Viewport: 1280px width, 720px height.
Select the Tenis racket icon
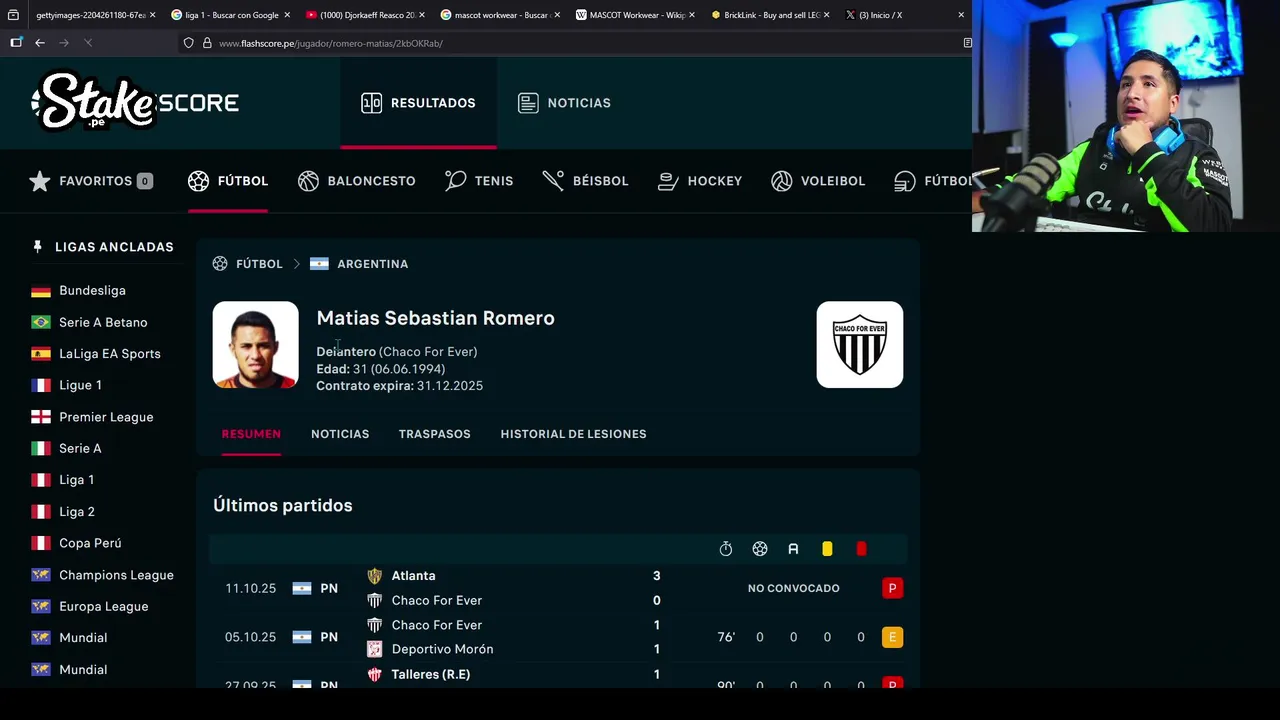pyautogui.click(x=455, y=181)
